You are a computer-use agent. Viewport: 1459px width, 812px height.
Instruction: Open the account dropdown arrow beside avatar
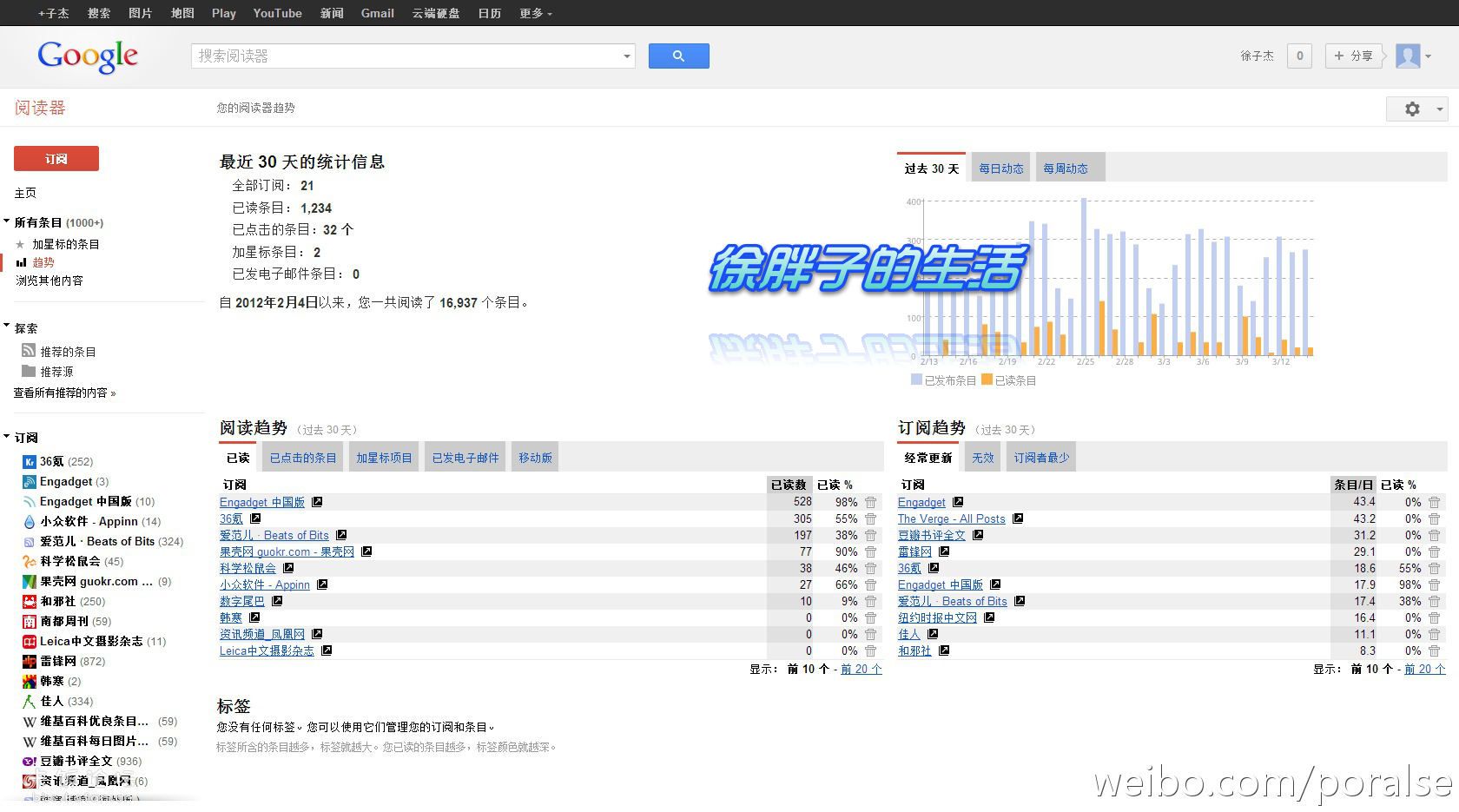[1429, 56]
